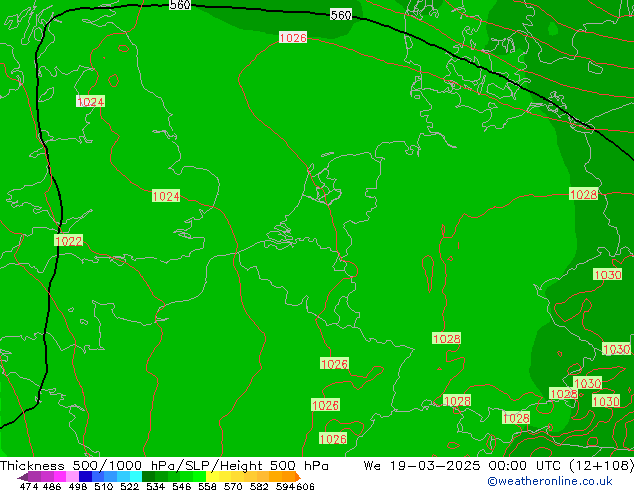Pick the bright lime green swatch before yellow
Image resolution: width=634 pixels, height=490 pixels.
(199, 477)
